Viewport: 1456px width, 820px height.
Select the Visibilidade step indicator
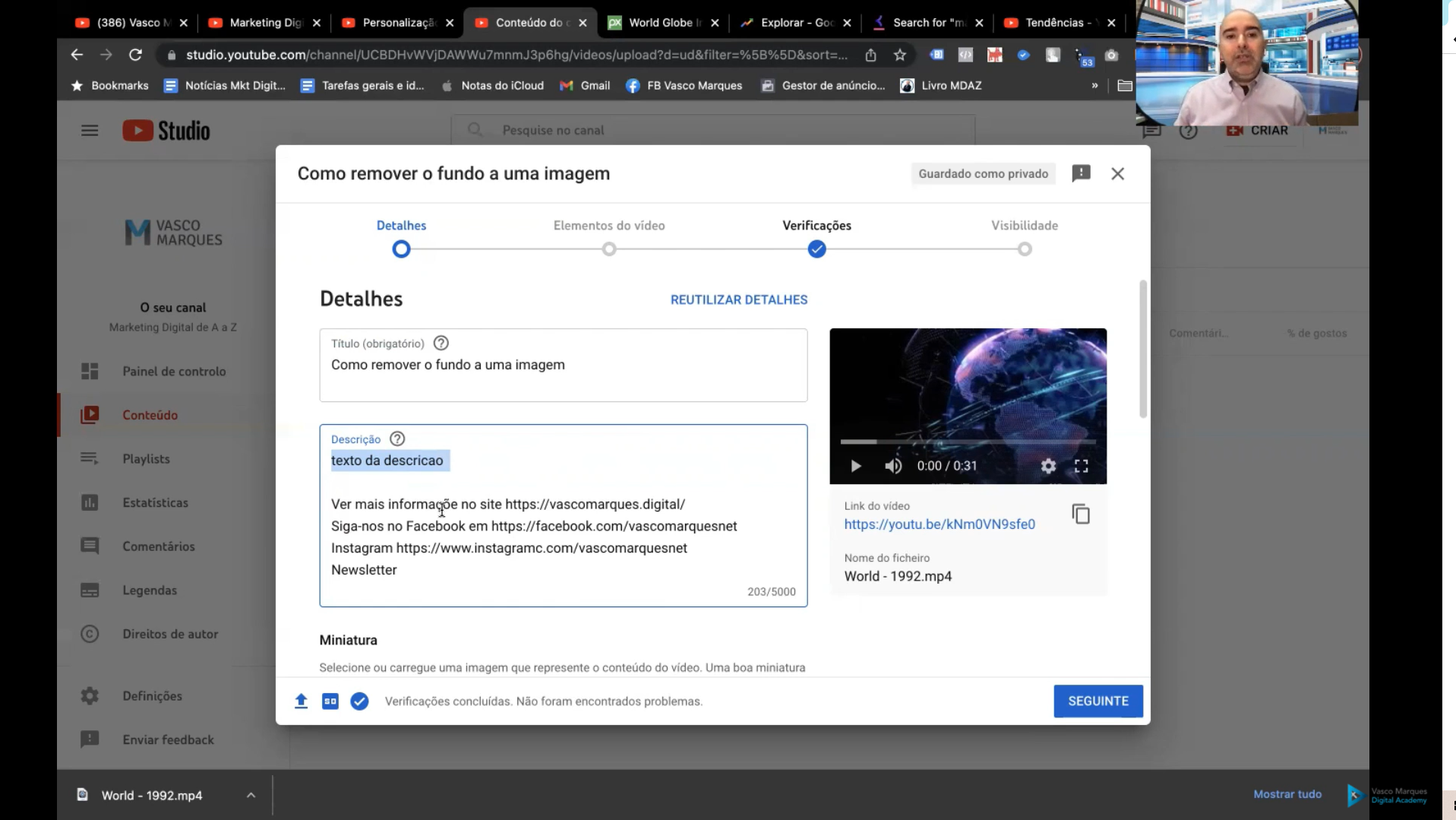coord(1025,249)
